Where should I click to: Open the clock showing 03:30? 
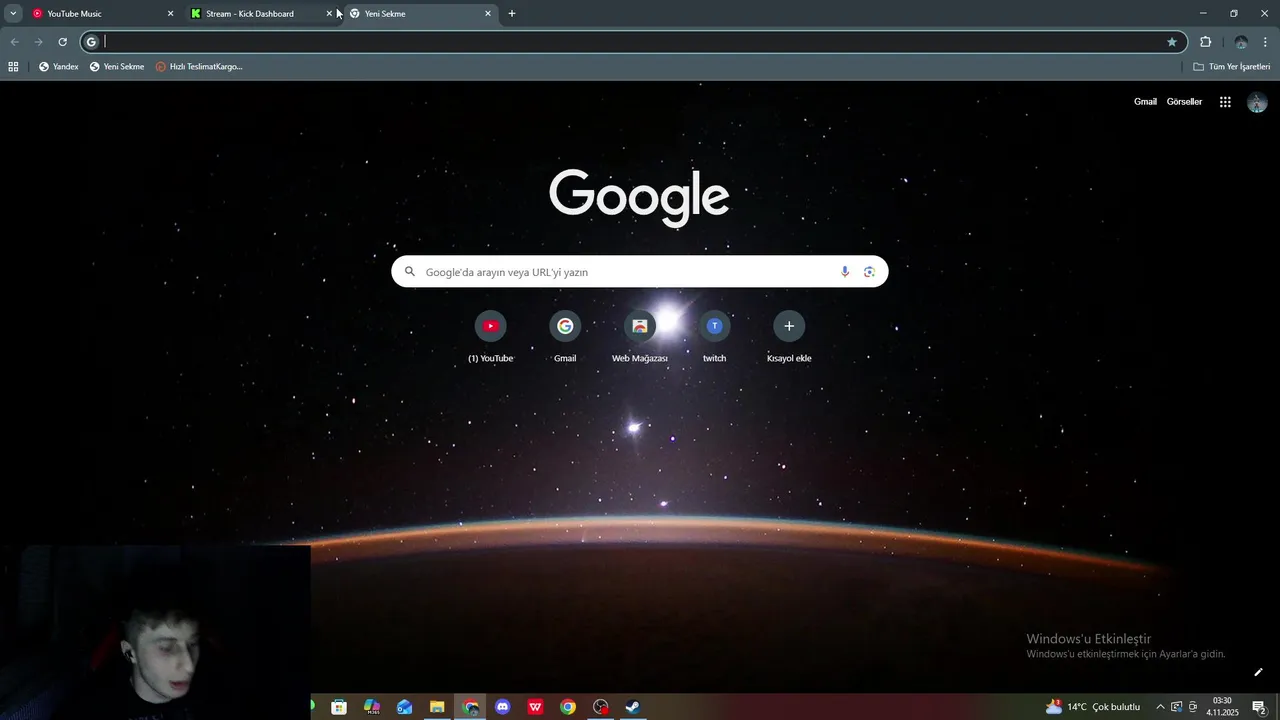click(1222, 707)
